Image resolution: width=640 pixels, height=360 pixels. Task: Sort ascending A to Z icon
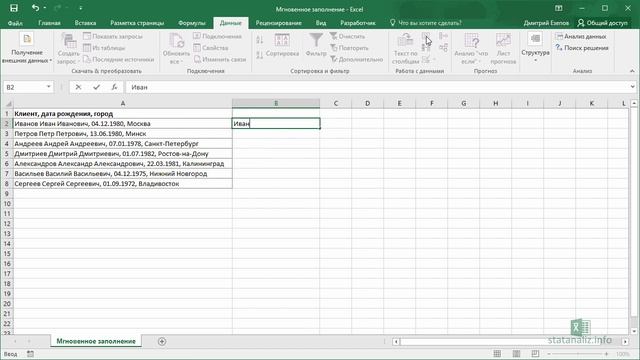pyautogui.click(x=260, y=40)
